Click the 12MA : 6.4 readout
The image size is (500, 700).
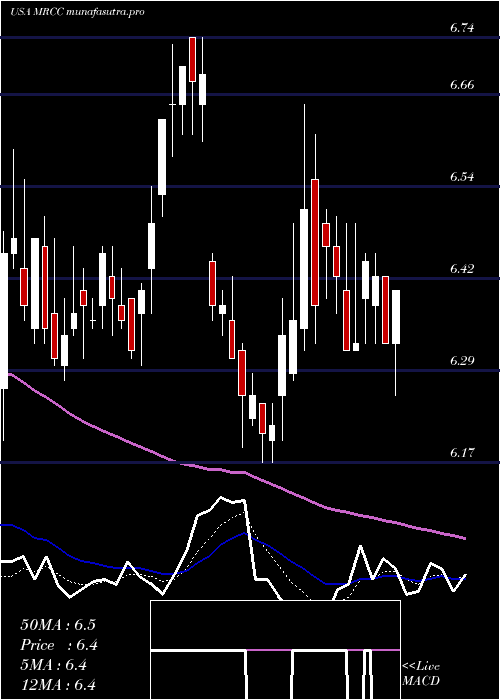(58, 685)
